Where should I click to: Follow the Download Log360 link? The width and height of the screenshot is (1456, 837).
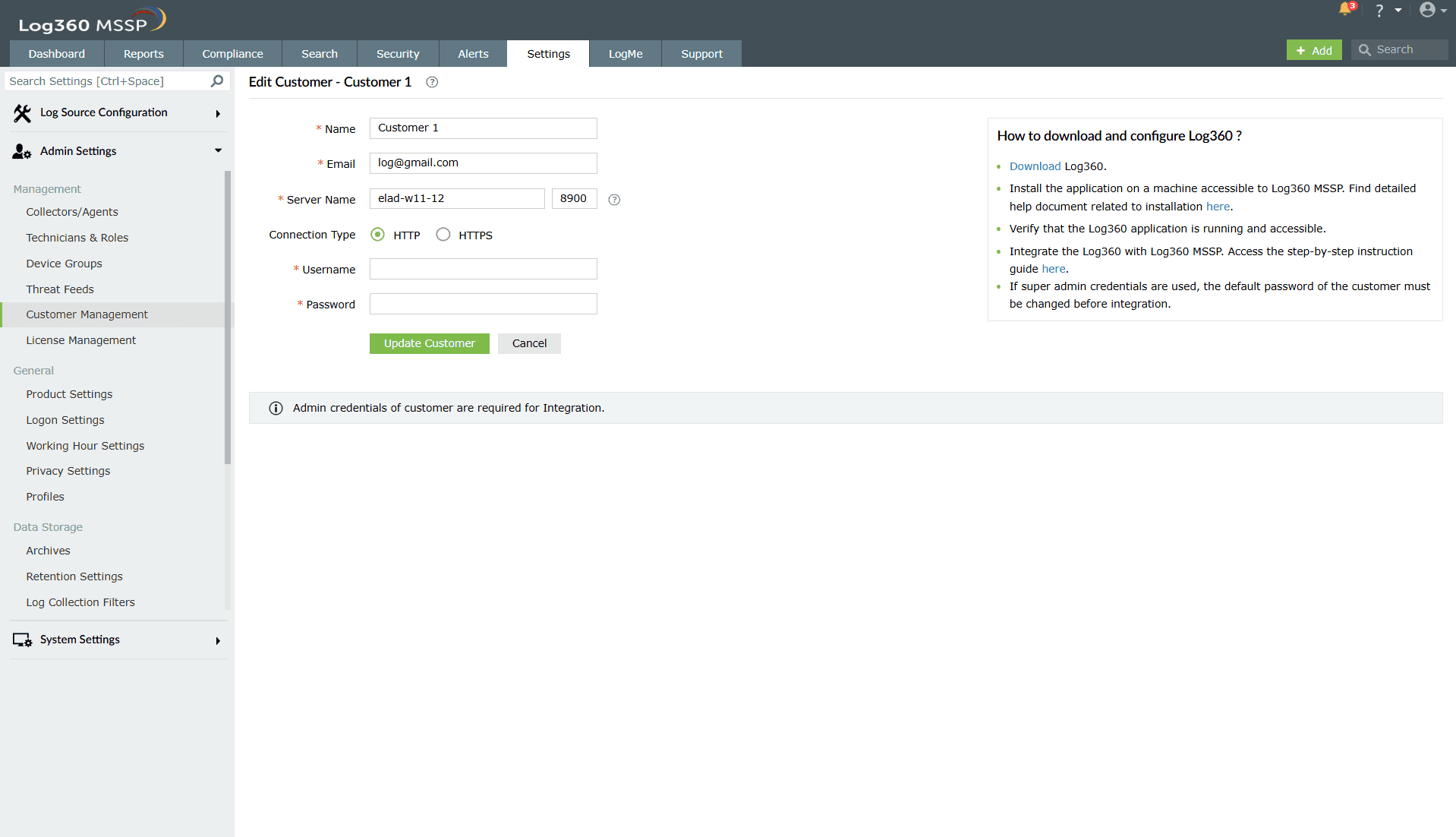(1035, 166)
